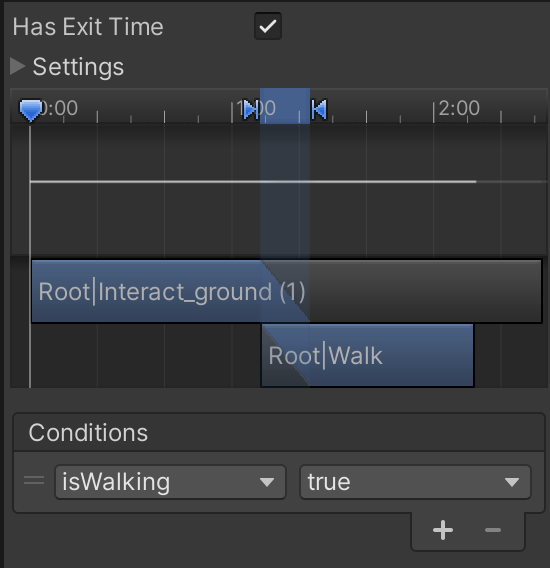Remove condition with the minus icon

point(493,530)
